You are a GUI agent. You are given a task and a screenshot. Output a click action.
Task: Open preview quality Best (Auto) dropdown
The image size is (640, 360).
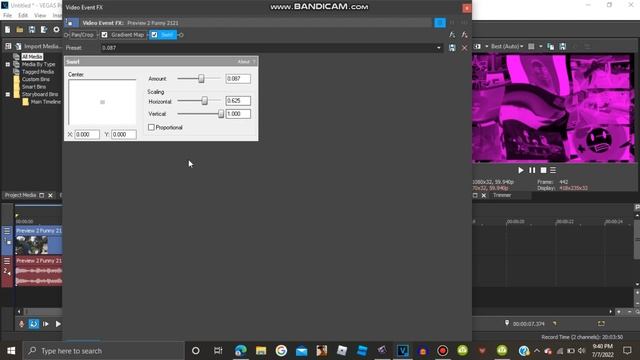[507, 47]
